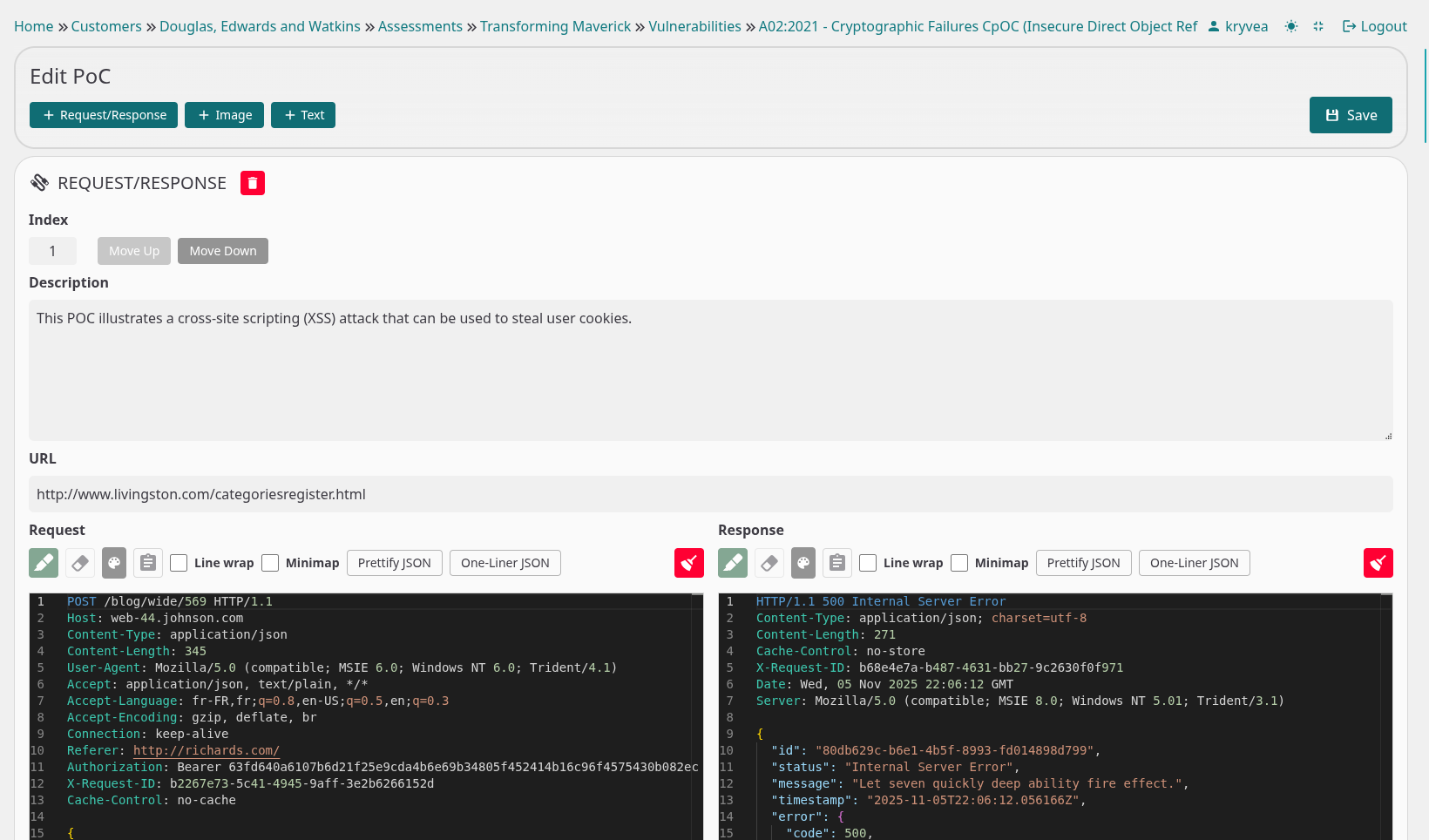Click the red broom icon above the Response editor
The width and height of the screenshot is (1429, 840).
point(1378,563)
